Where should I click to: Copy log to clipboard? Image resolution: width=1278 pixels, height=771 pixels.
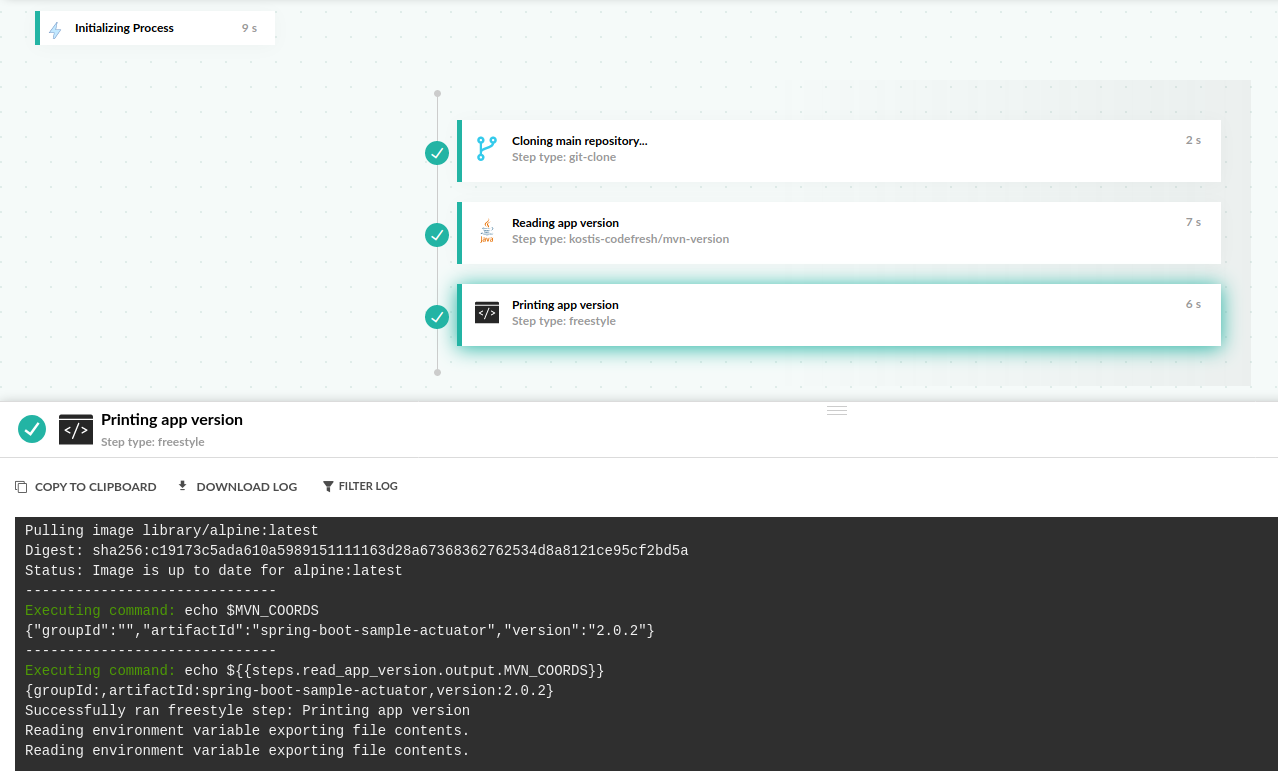(86, 487)
